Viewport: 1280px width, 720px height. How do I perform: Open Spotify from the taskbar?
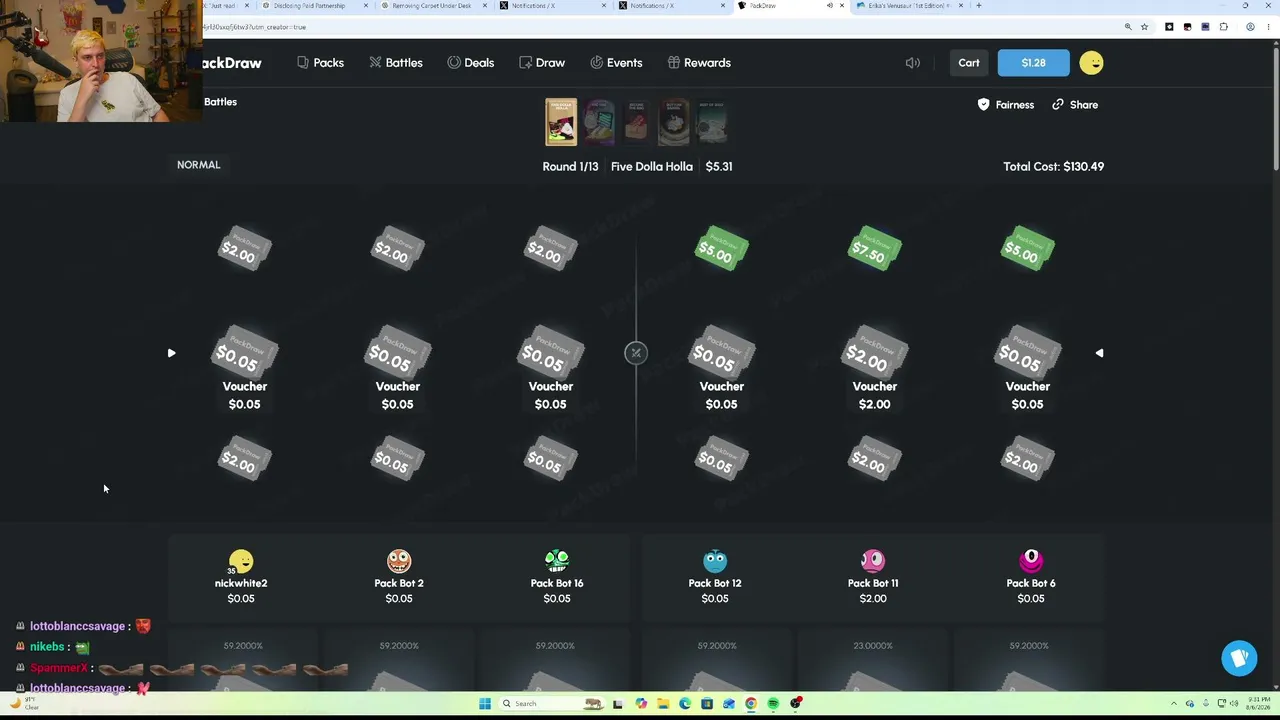click(773, 704)
